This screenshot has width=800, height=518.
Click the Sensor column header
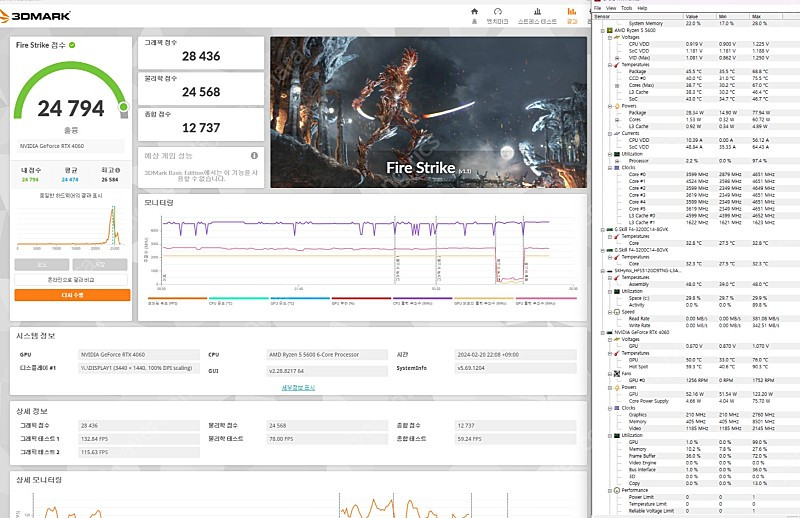(638, 16)
